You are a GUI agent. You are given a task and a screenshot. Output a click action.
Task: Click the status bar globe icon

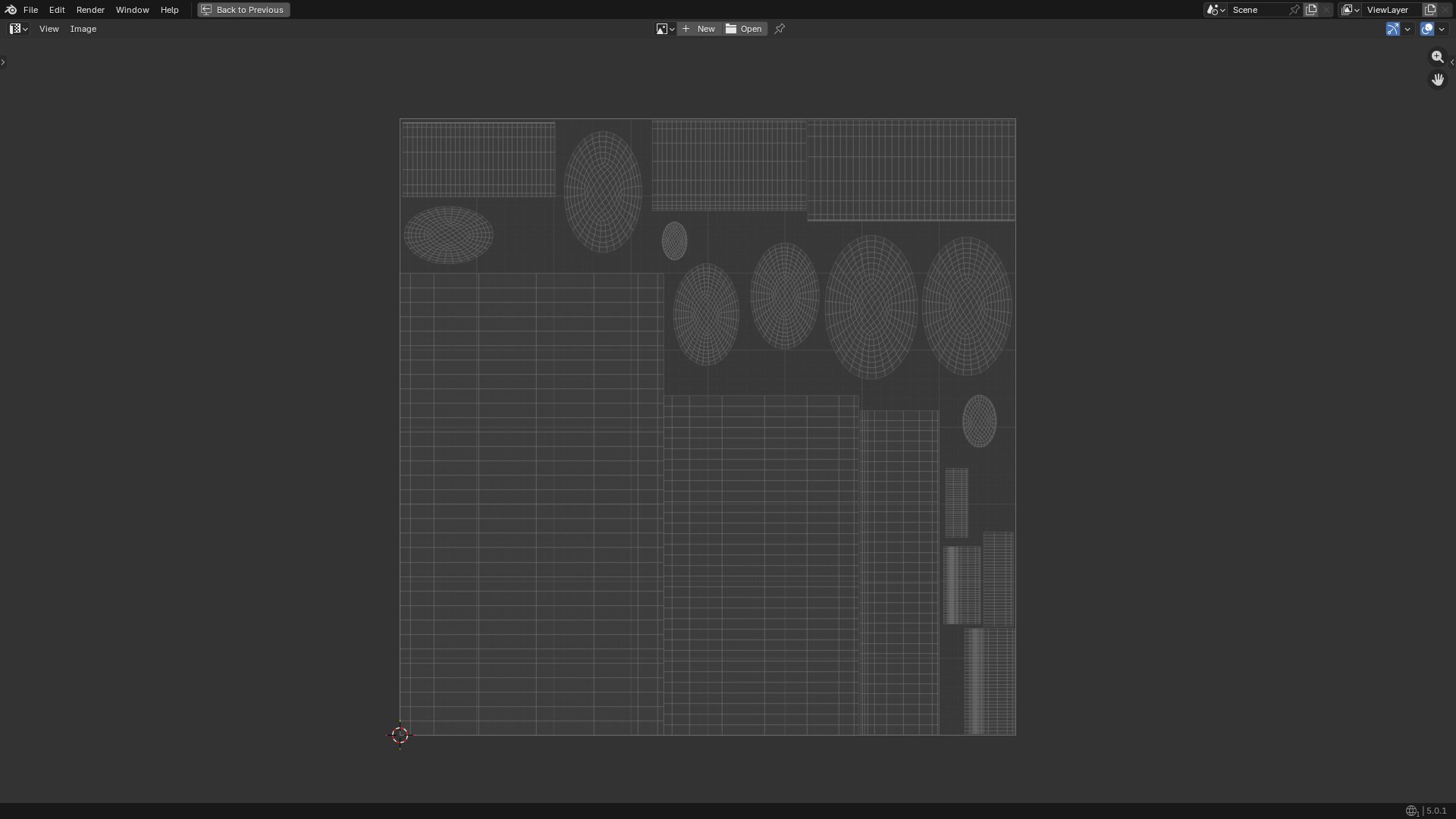[1412, 811]
